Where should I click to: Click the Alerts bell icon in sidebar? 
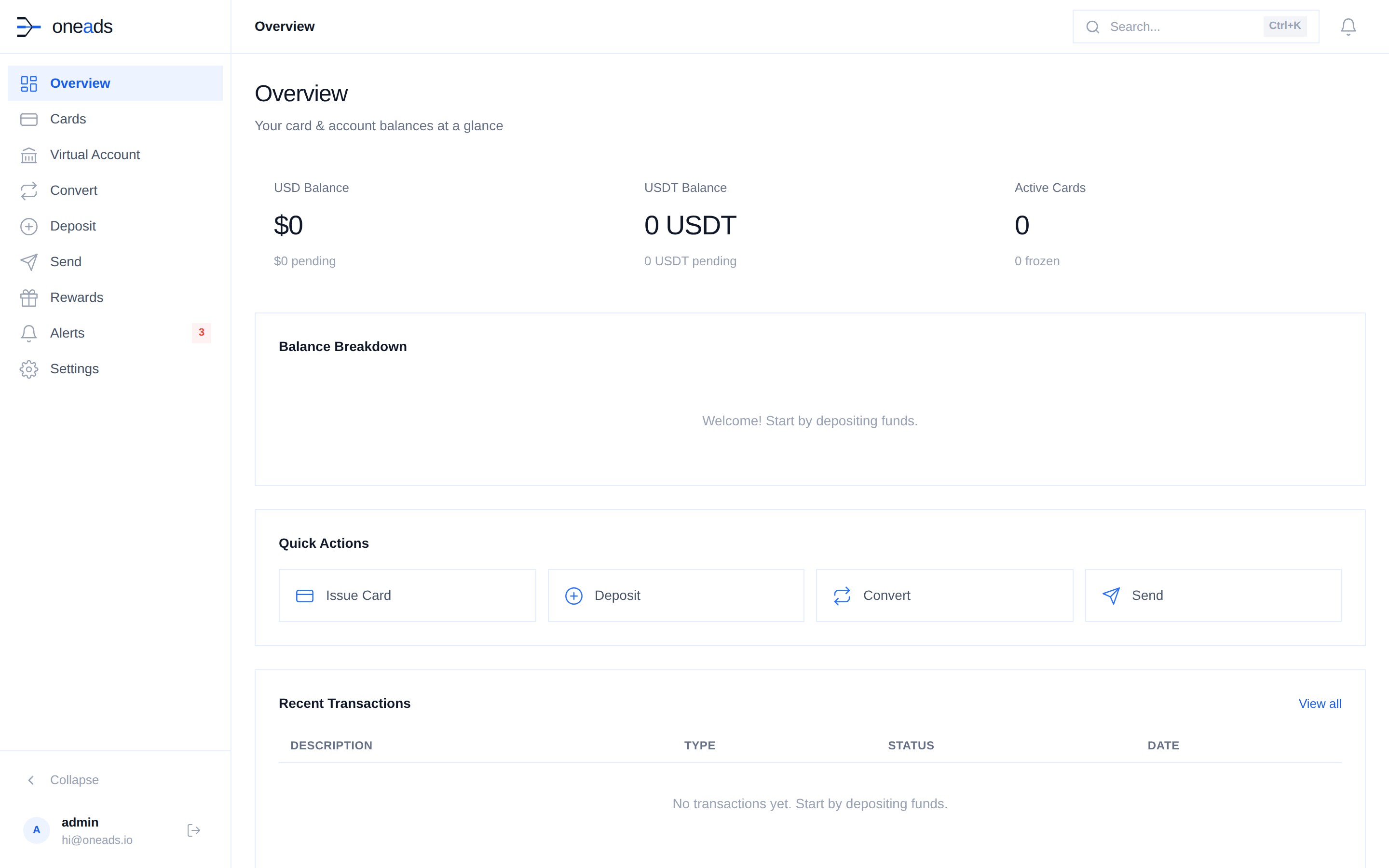coord(29,333)
